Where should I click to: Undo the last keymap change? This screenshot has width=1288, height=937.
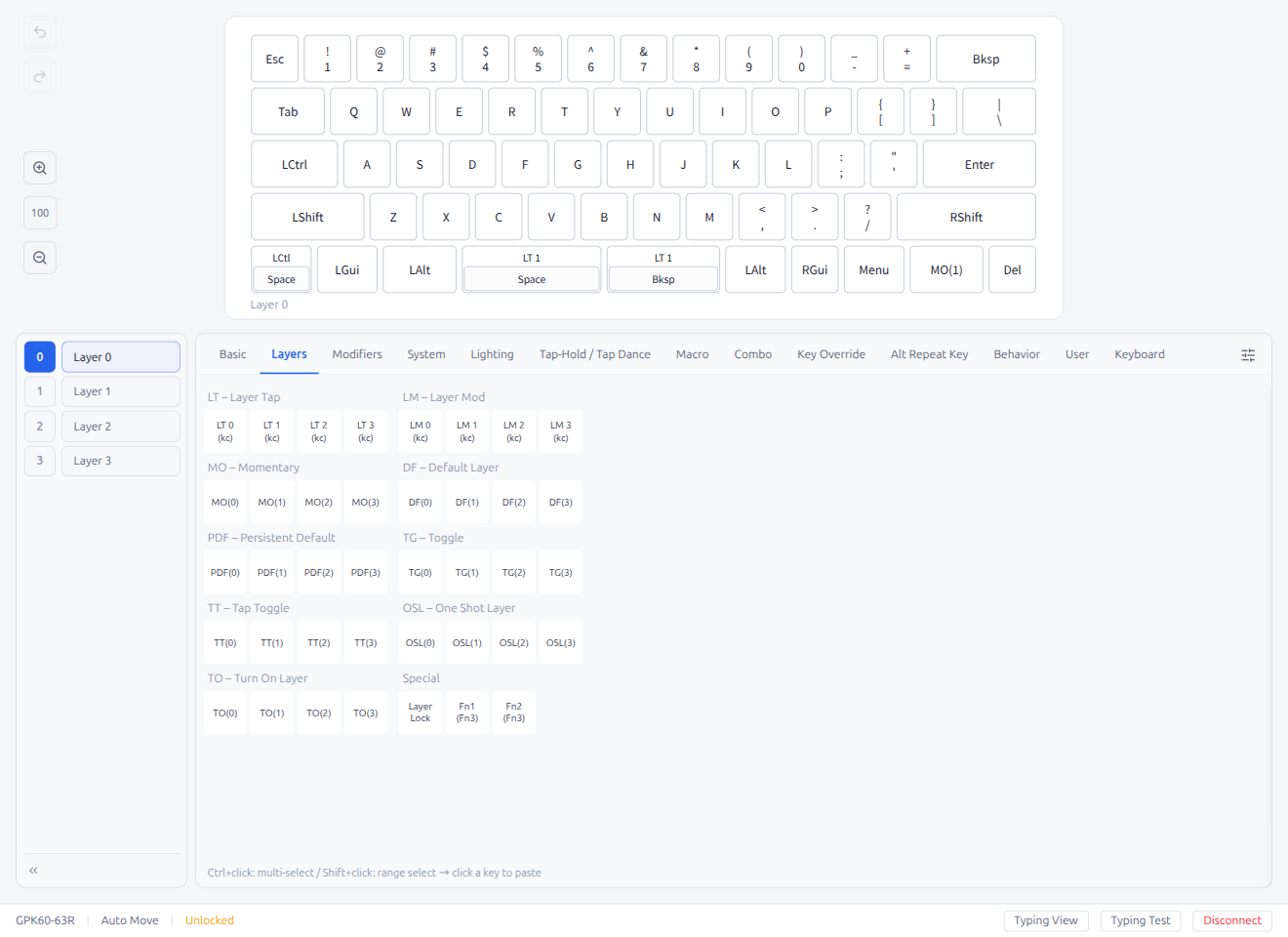coord(39,32)
